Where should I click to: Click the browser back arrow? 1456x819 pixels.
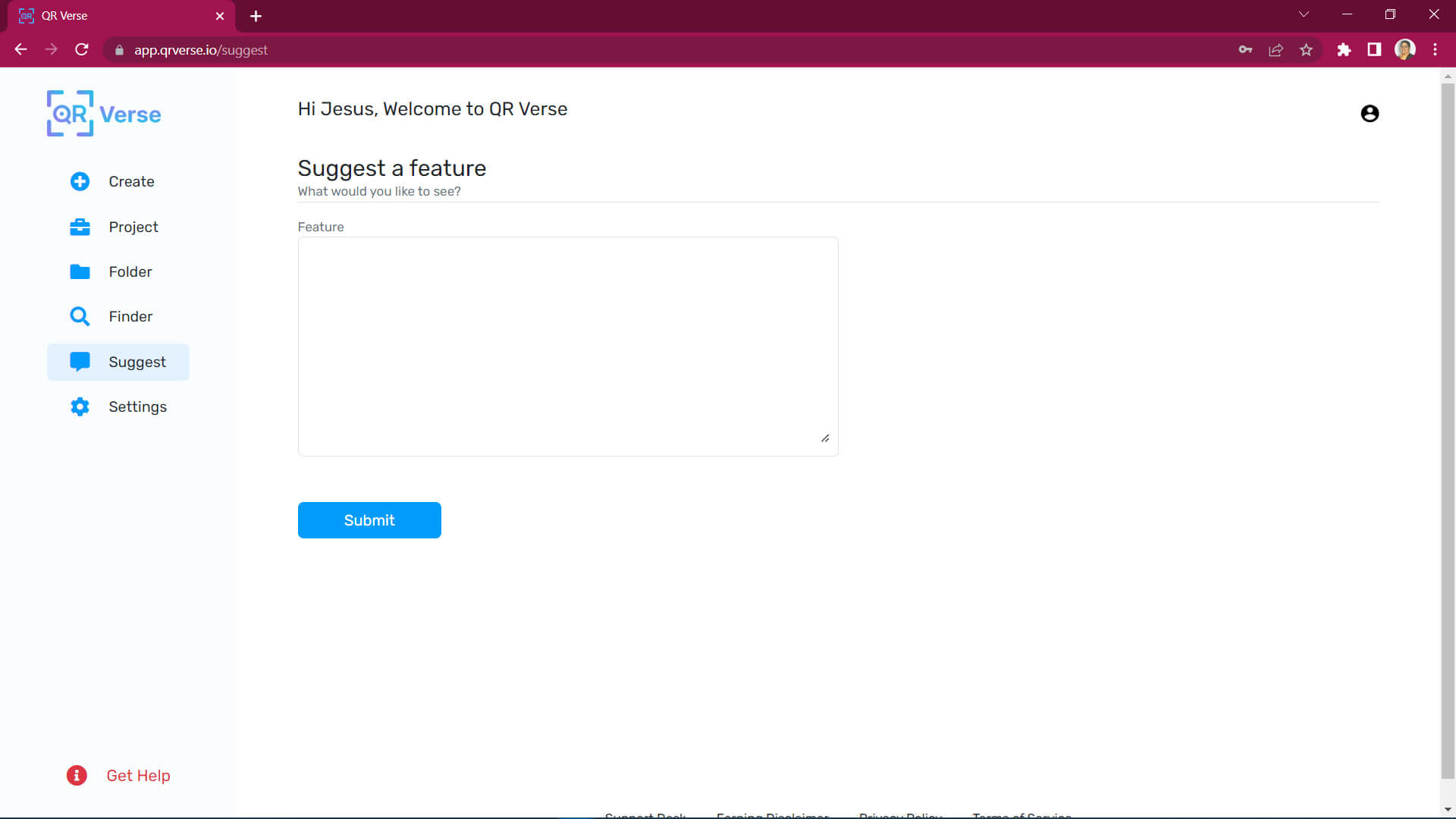pos(21,49)
